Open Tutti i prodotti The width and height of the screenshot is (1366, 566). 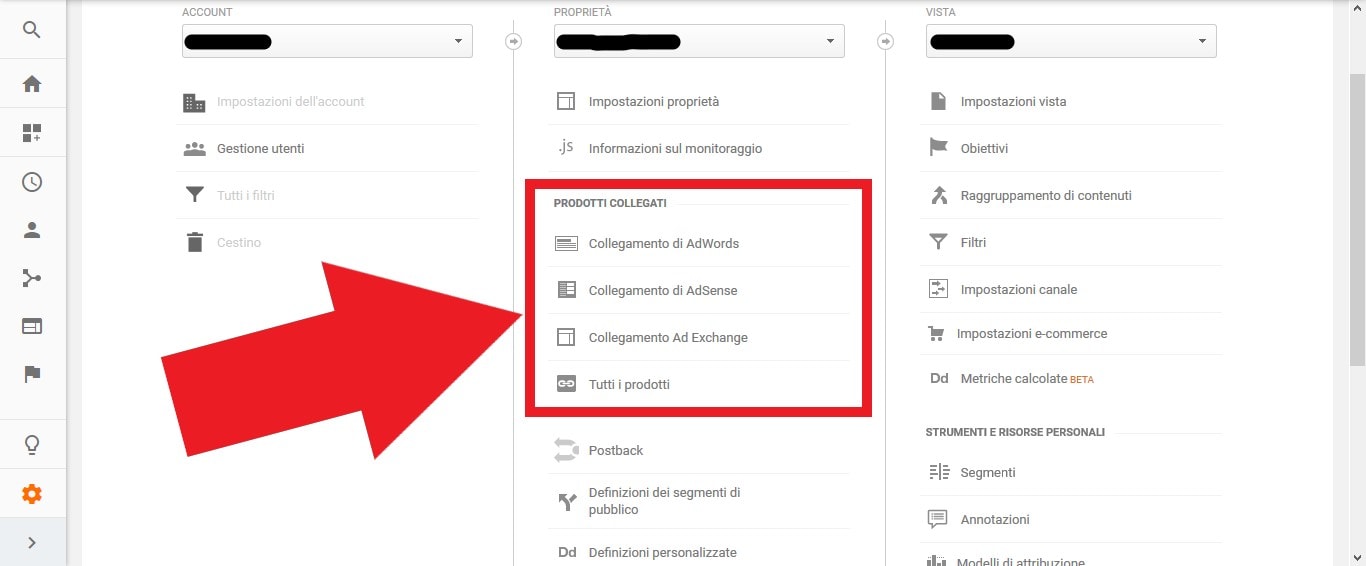click(629, 384)
